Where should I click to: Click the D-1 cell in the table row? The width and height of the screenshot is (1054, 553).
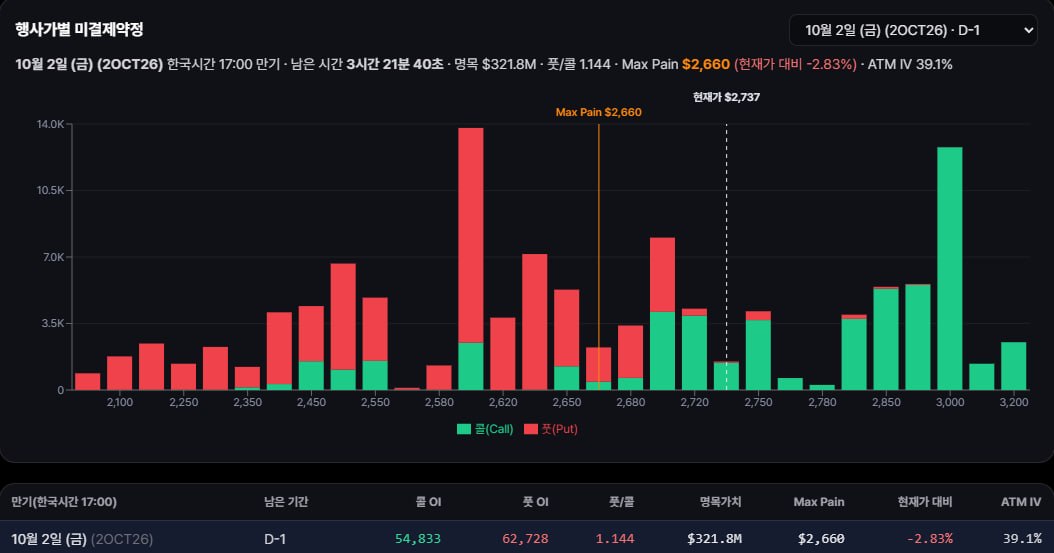click(275, 539)
